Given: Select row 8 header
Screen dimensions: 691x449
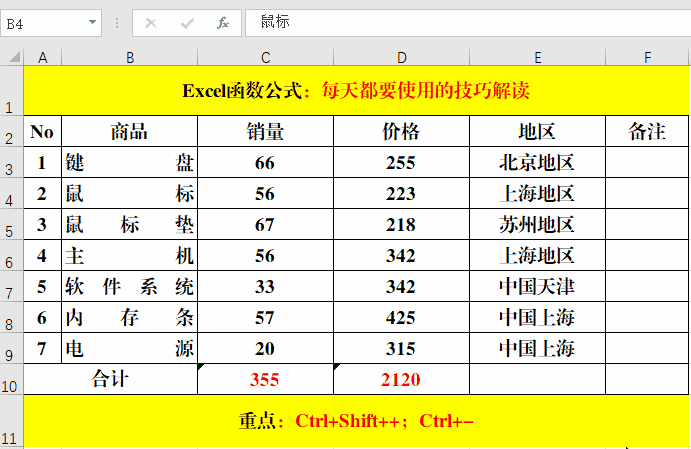Looking at the screenshot, I should 11,317.
